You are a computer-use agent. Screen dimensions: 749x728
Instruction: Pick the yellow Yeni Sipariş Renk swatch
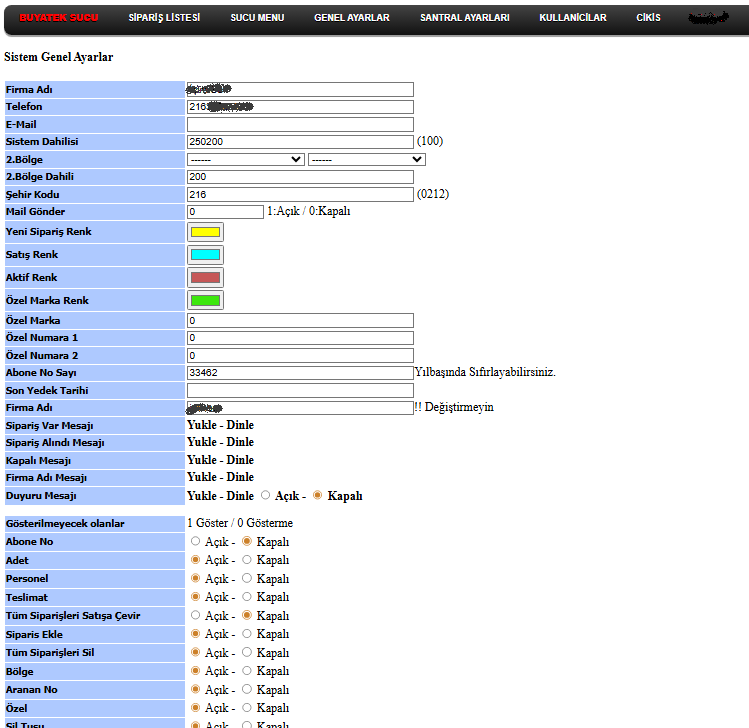tap(205, 232)
